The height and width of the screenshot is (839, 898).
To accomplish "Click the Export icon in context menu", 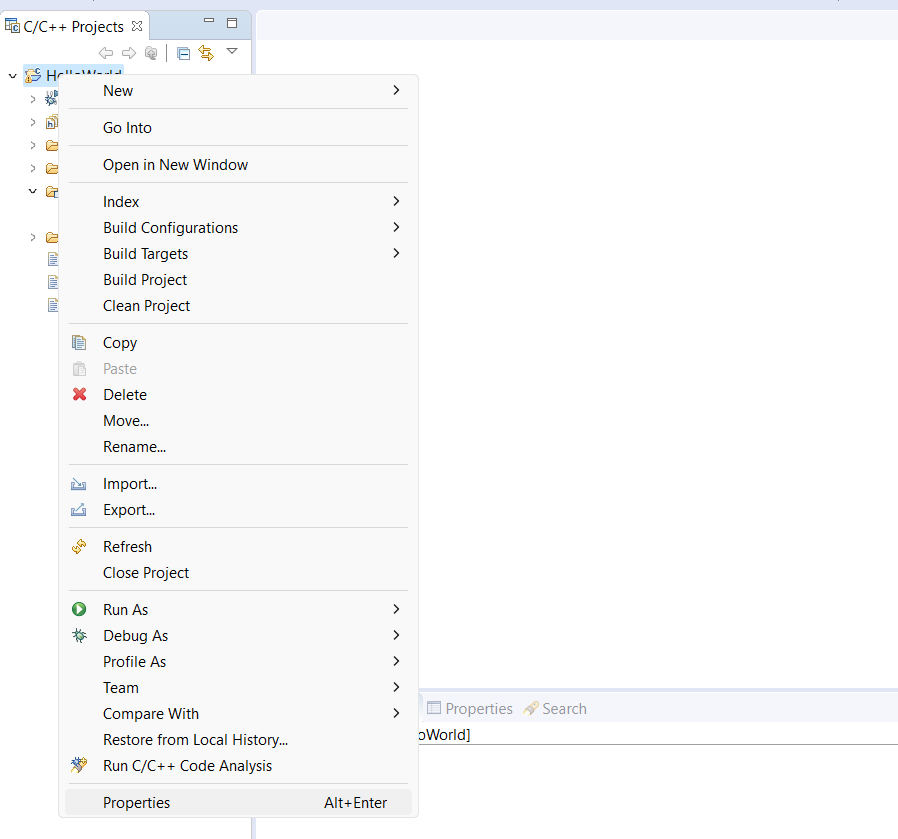I will click(80, 510).
